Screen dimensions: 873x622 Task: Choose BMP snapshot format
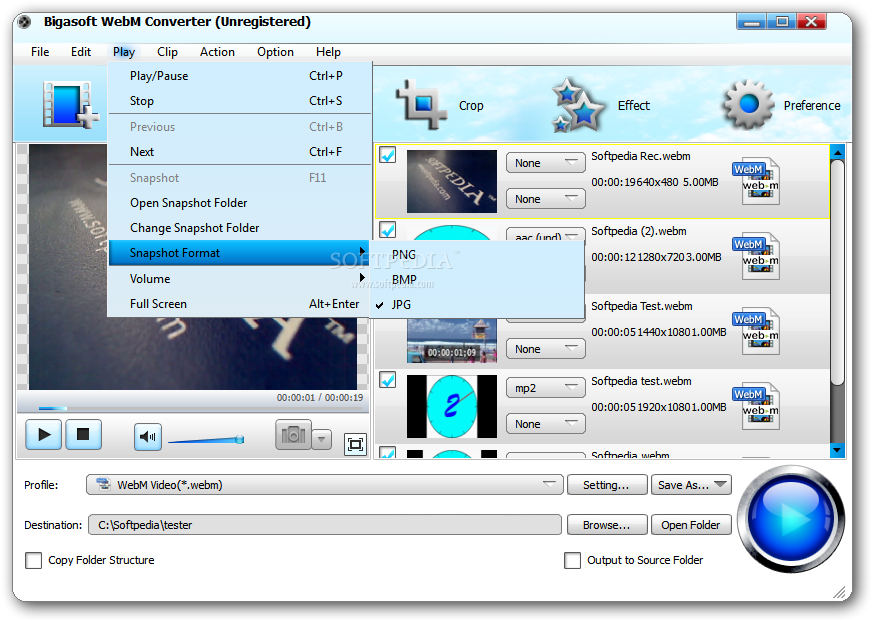pyautogui.click(x=477, y=280)
